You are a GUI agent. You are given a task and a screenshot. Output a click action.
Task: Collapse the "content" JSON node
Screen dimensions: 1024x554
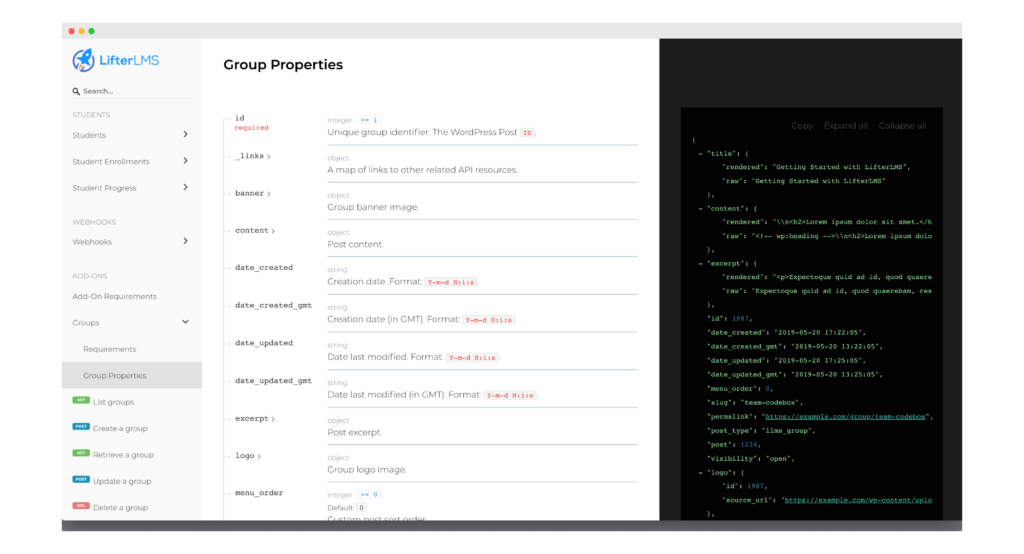(x=700, y=208)
